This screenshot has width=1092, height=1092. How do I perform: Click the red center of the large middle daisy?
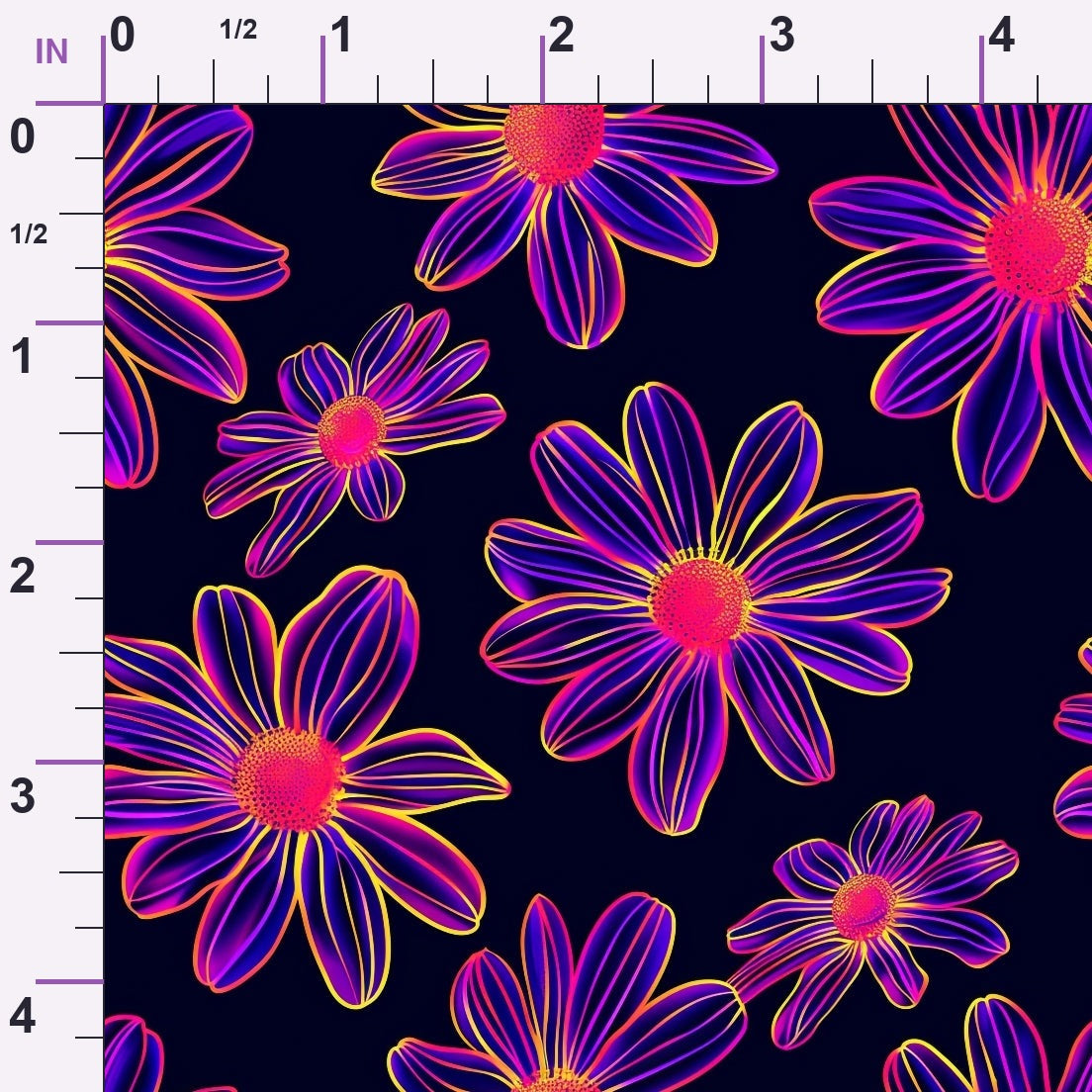[x=700, y=603]
